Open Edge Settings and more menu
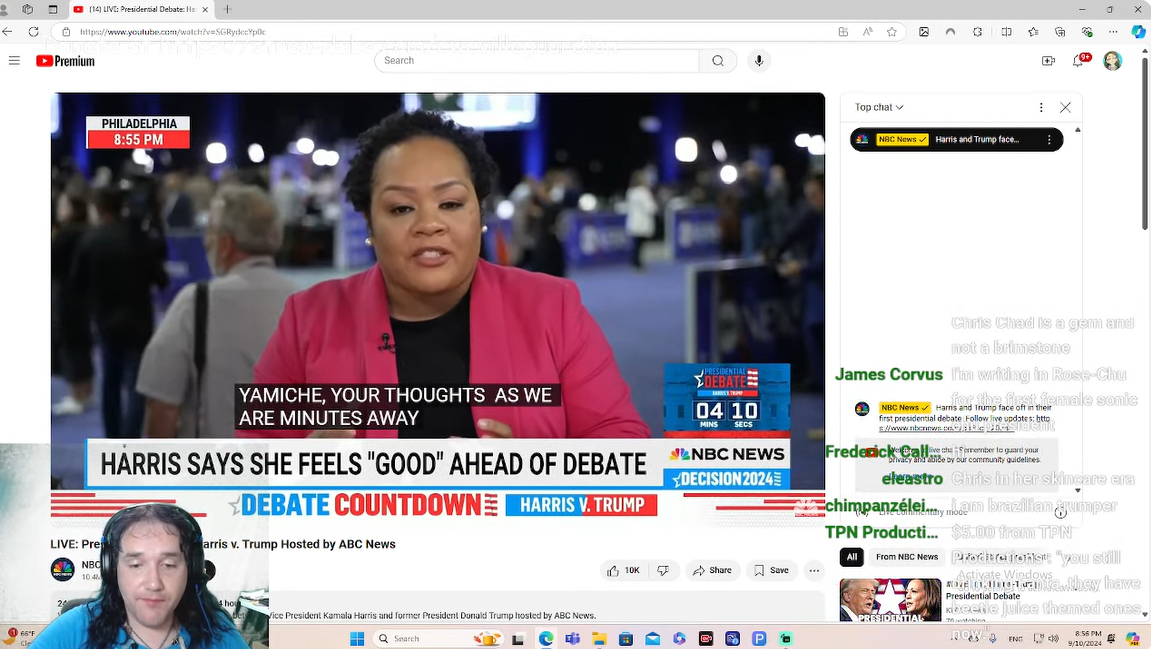1151x649 pixels. tap(1114, 32)
